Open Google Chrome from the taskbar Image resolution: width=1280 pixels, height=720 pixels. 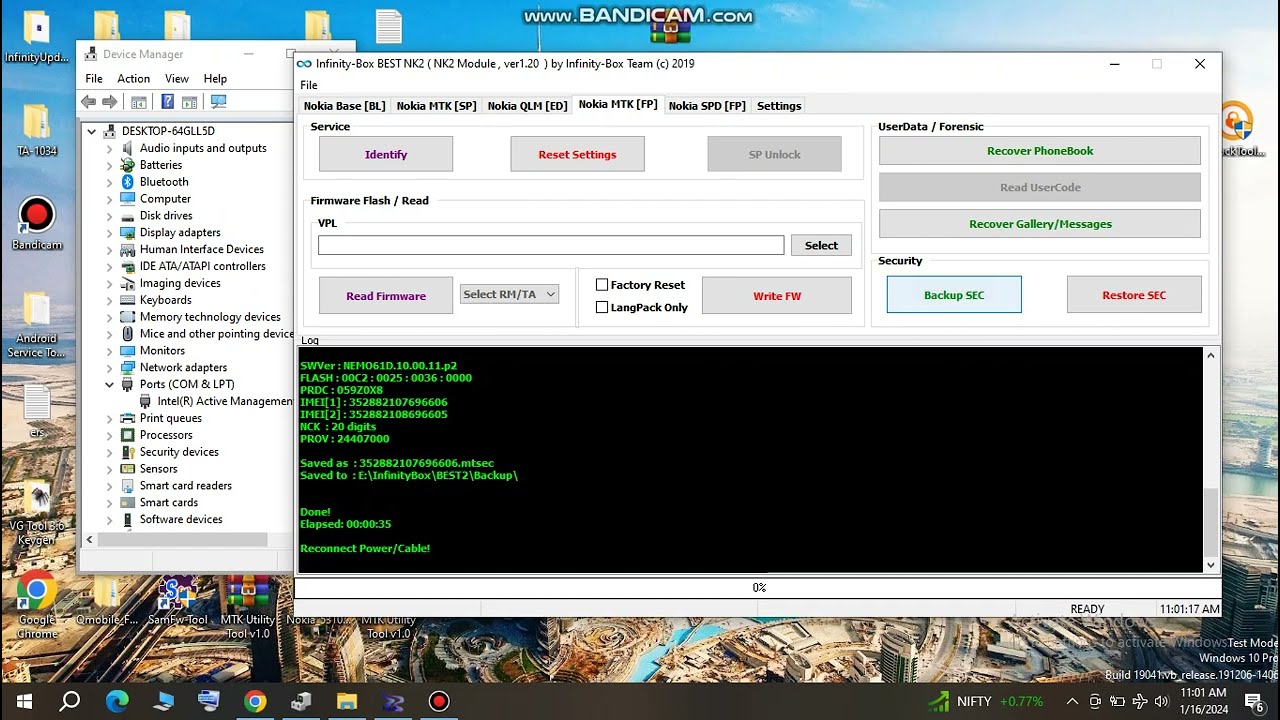(255, 701)
